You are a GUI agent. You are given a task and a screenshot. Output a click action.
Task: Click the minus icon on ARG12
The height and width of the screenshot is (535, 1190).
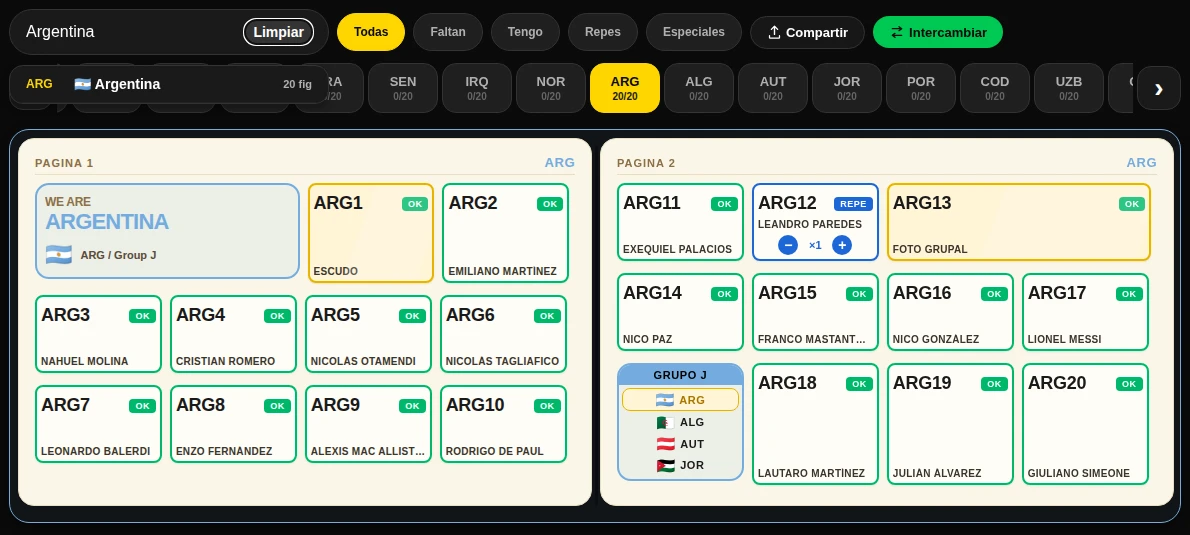[x=788, y=245]
